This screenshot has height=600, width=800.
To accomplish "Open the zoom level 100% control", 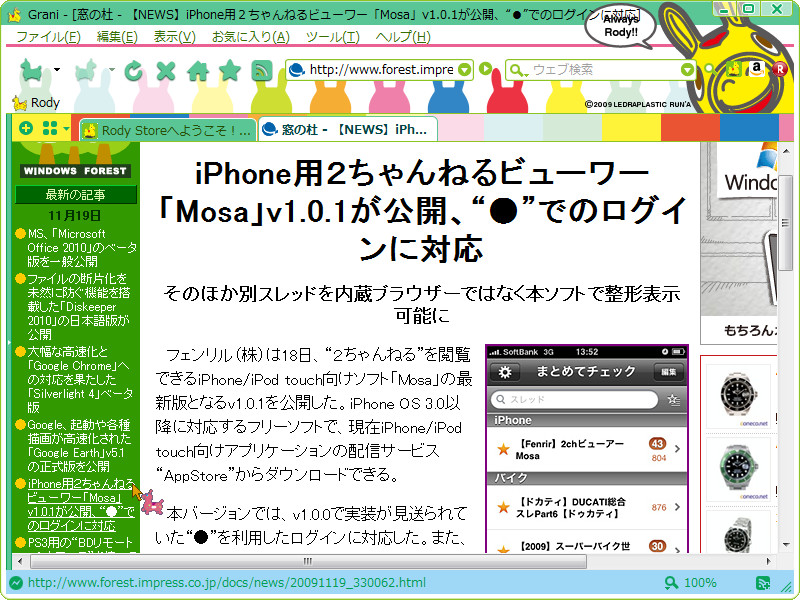I will click(x=691, y=583).
